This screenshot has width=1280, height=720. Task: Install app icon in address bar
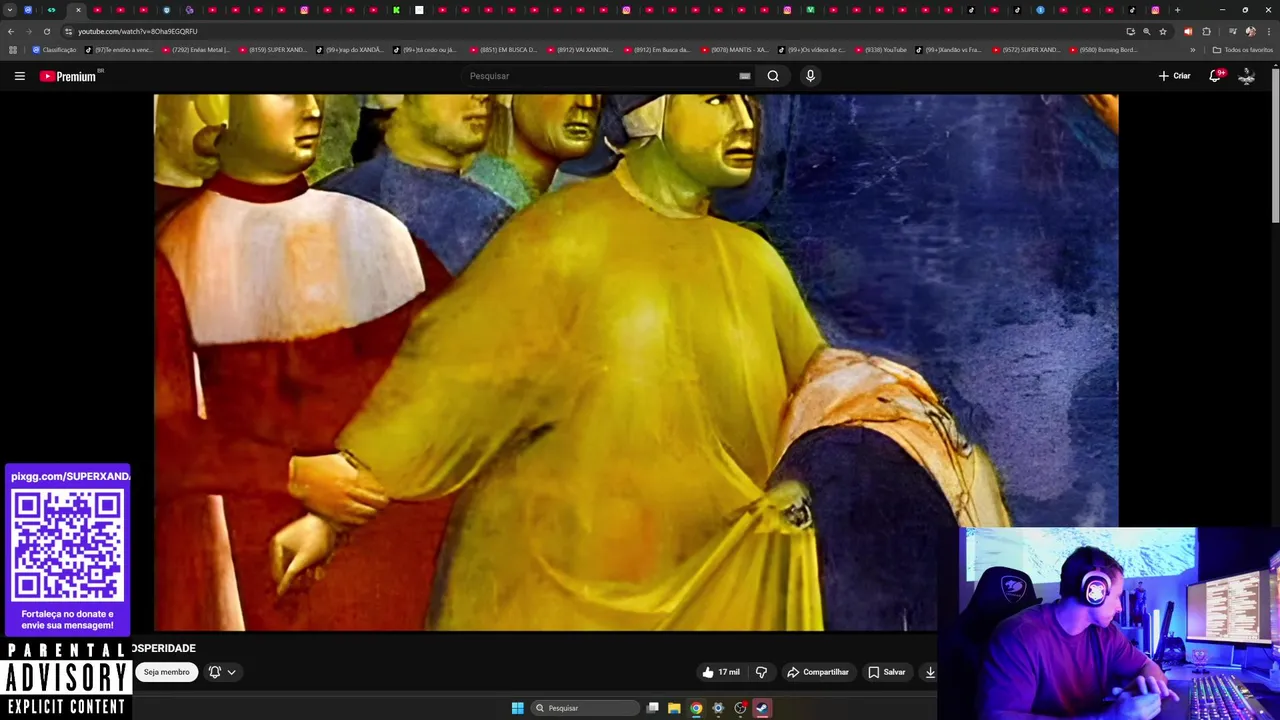click(1130, 31)
